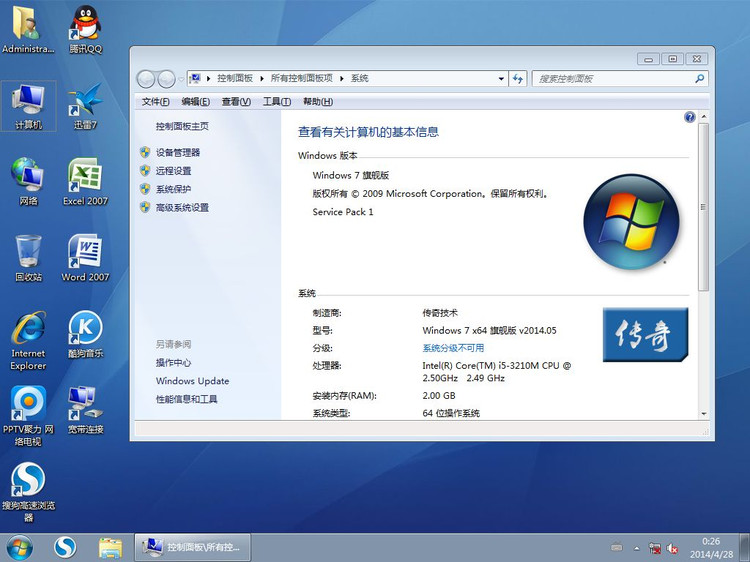Launch Excel 2007 from the desktop

[x=85, y=182]
